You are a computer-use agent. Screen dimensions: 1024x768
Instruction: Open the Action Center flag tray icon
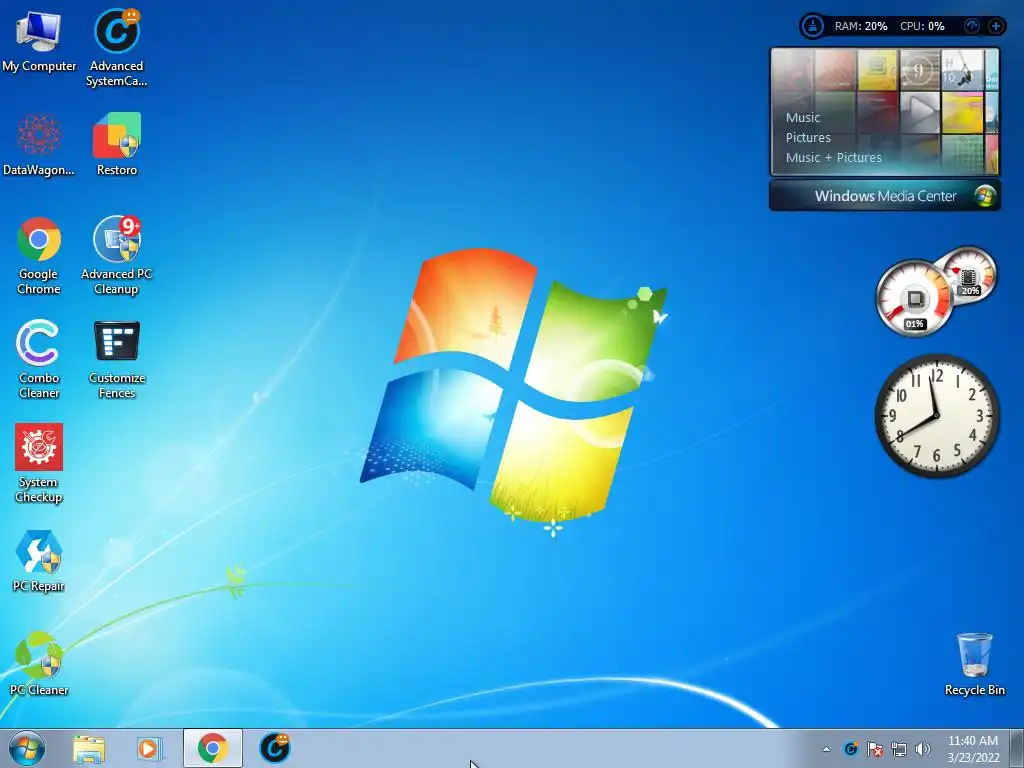click(x=874, y=749)
